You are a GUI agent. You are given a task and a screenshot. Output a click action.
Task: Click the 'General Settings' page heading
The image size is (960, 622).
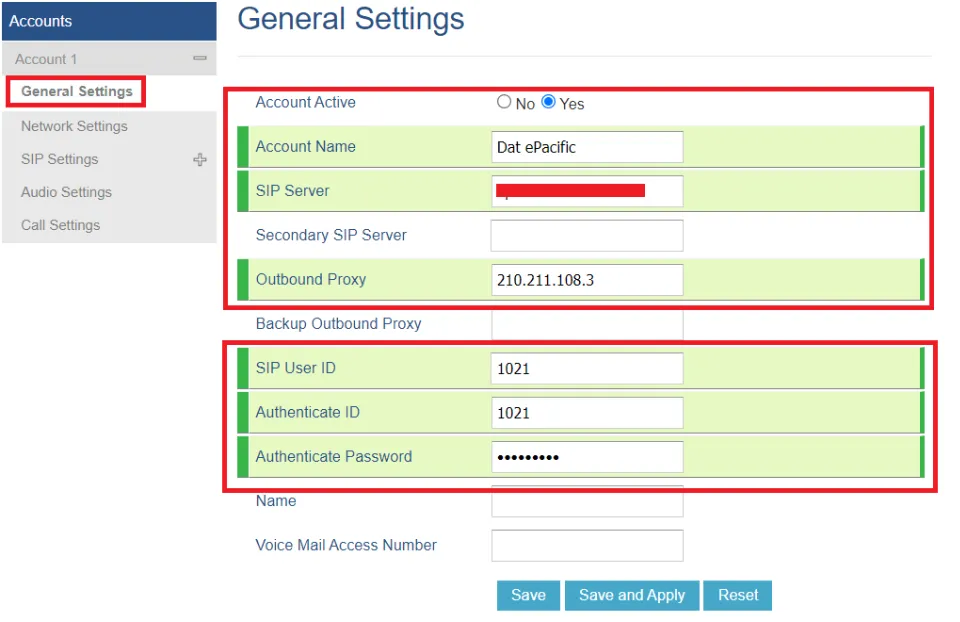[x=351, y=19]
